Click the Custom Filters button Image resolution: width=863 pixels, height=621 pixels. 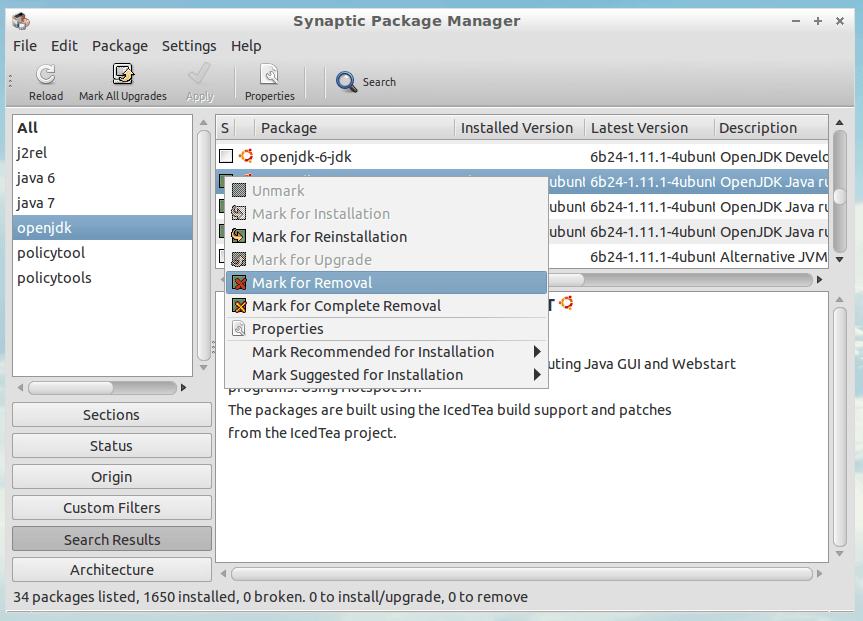coord(112,508)
